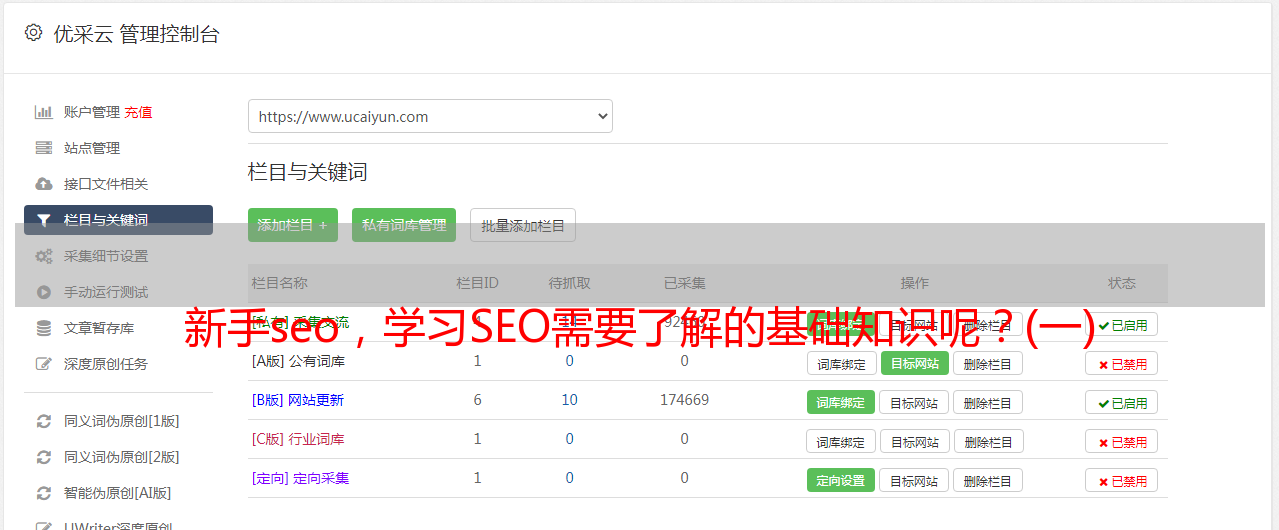
Task: Click the green 添加栏目 + button
Action: 293,225
